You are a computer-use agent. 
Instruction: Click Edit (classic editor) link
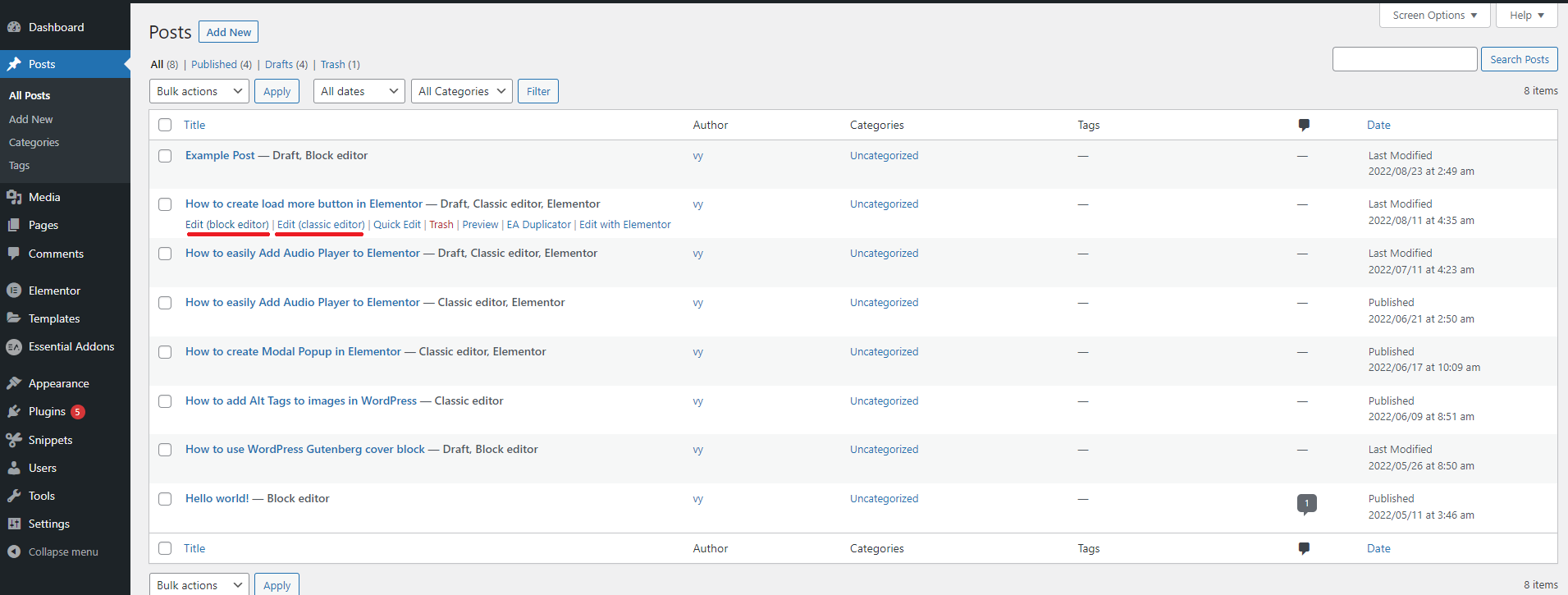point(321,224)
